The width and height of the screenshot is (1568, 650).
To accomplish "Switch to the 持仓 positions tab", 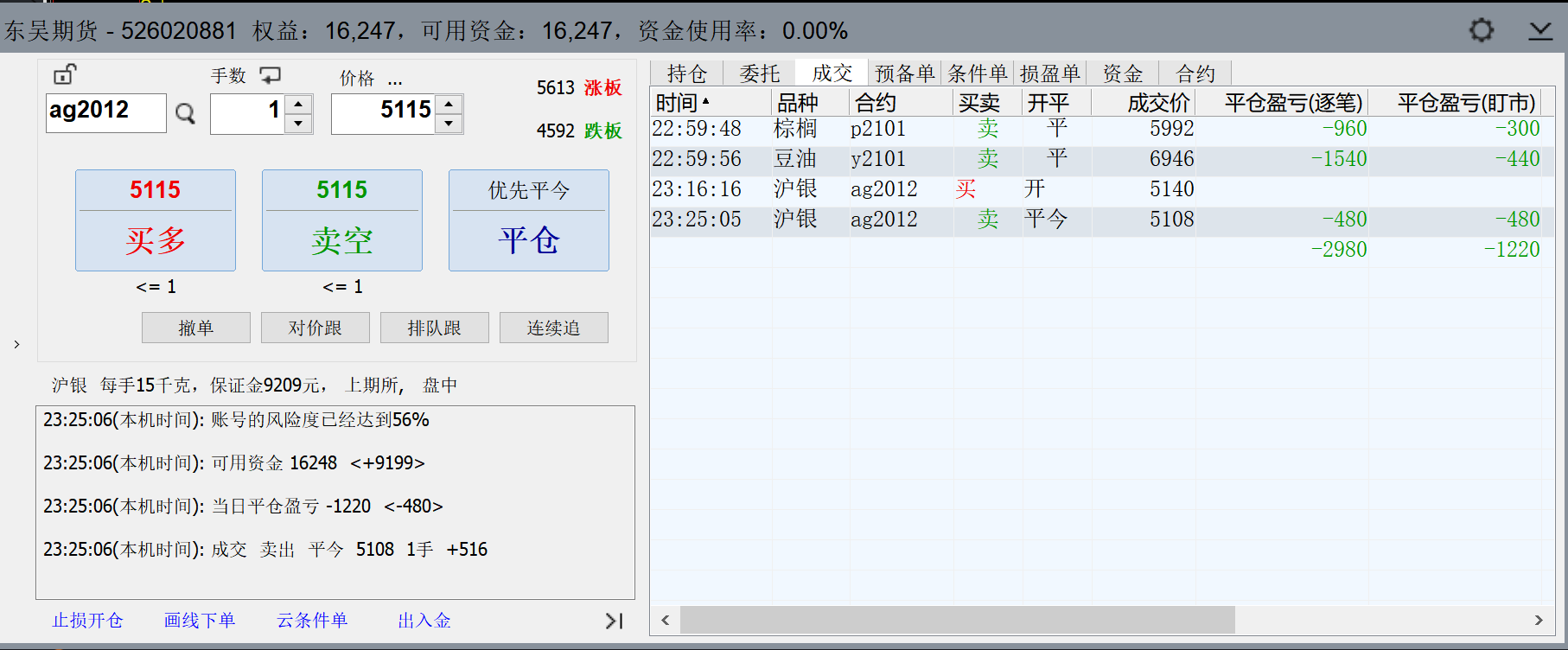I will pos(687,73).
